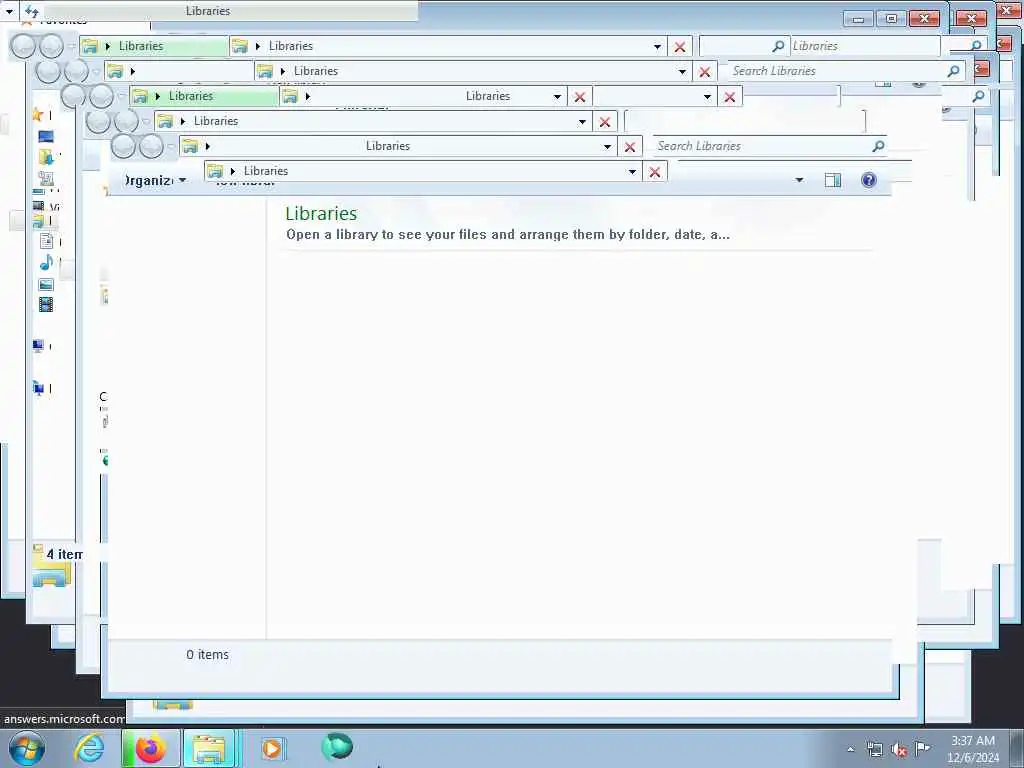
Task: Open the teal round app icon on the taskbar
Action: (x=337, y=746)
